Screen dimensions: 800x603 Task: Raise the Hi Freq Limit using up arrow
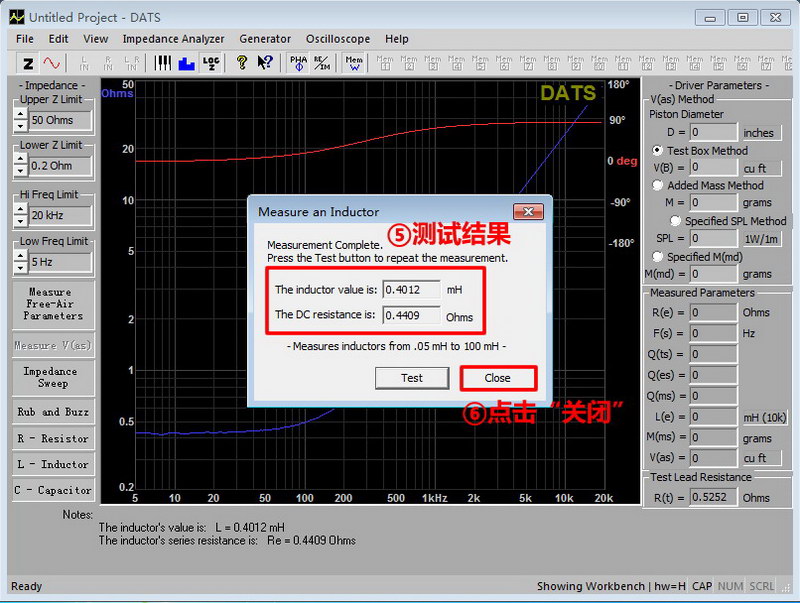[20, 210]
